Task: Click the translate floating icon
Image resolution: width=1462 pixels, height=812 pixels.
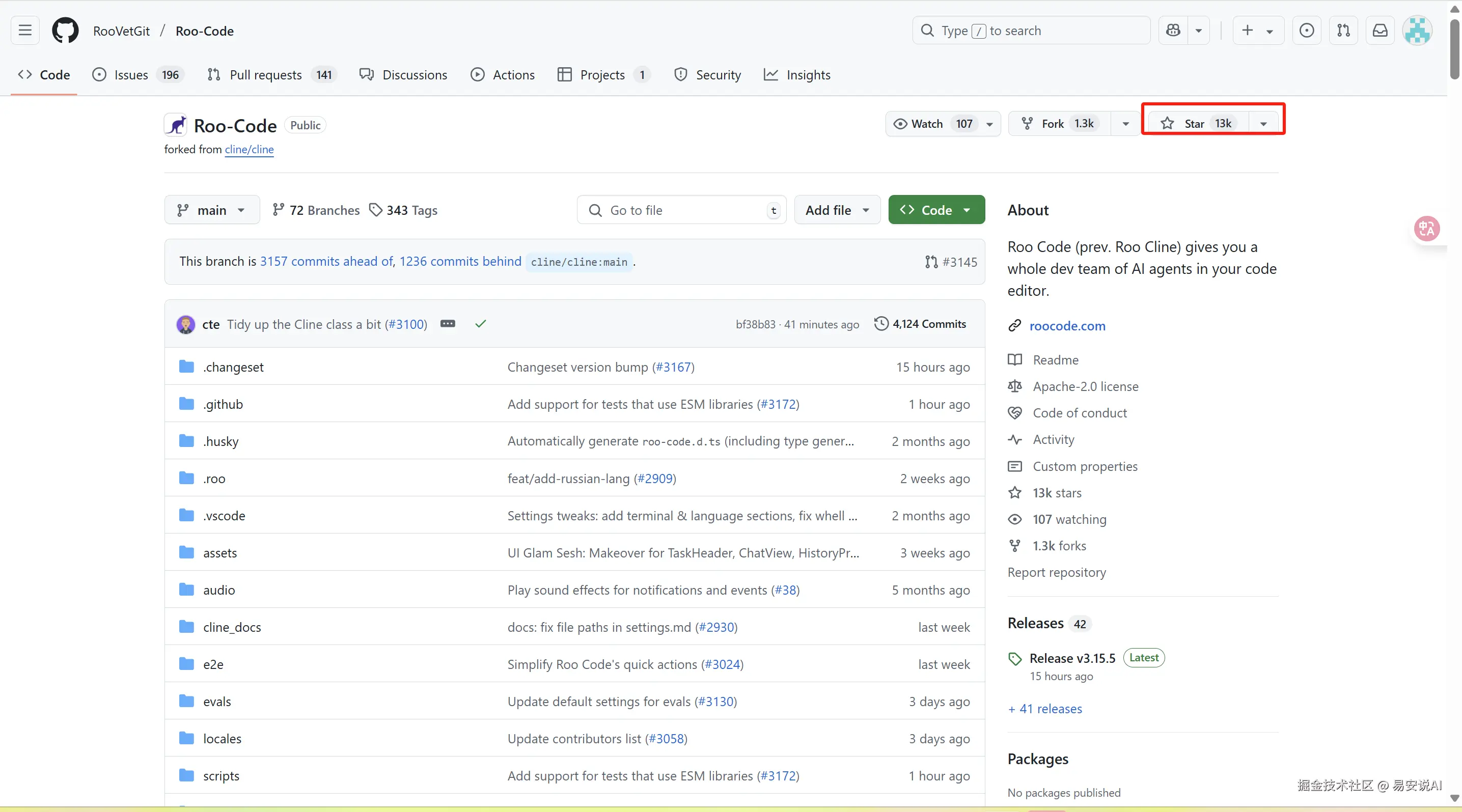Action: click(1426, 229)
